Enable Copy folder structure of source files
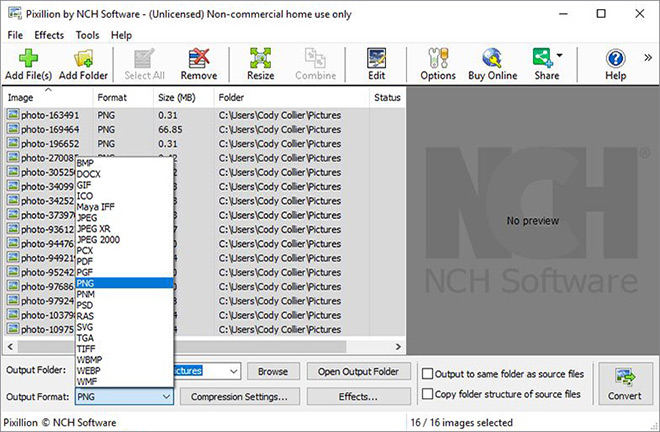 427,394
